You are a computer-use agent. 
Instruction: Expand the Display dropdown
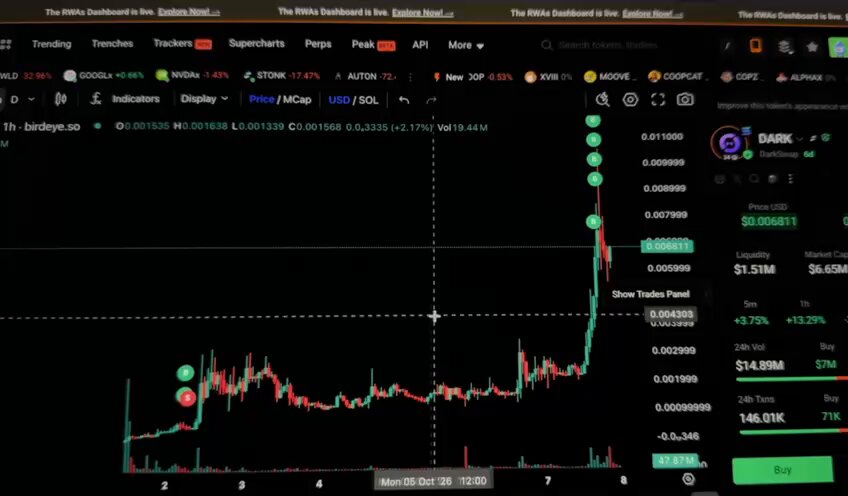[204, 99]
